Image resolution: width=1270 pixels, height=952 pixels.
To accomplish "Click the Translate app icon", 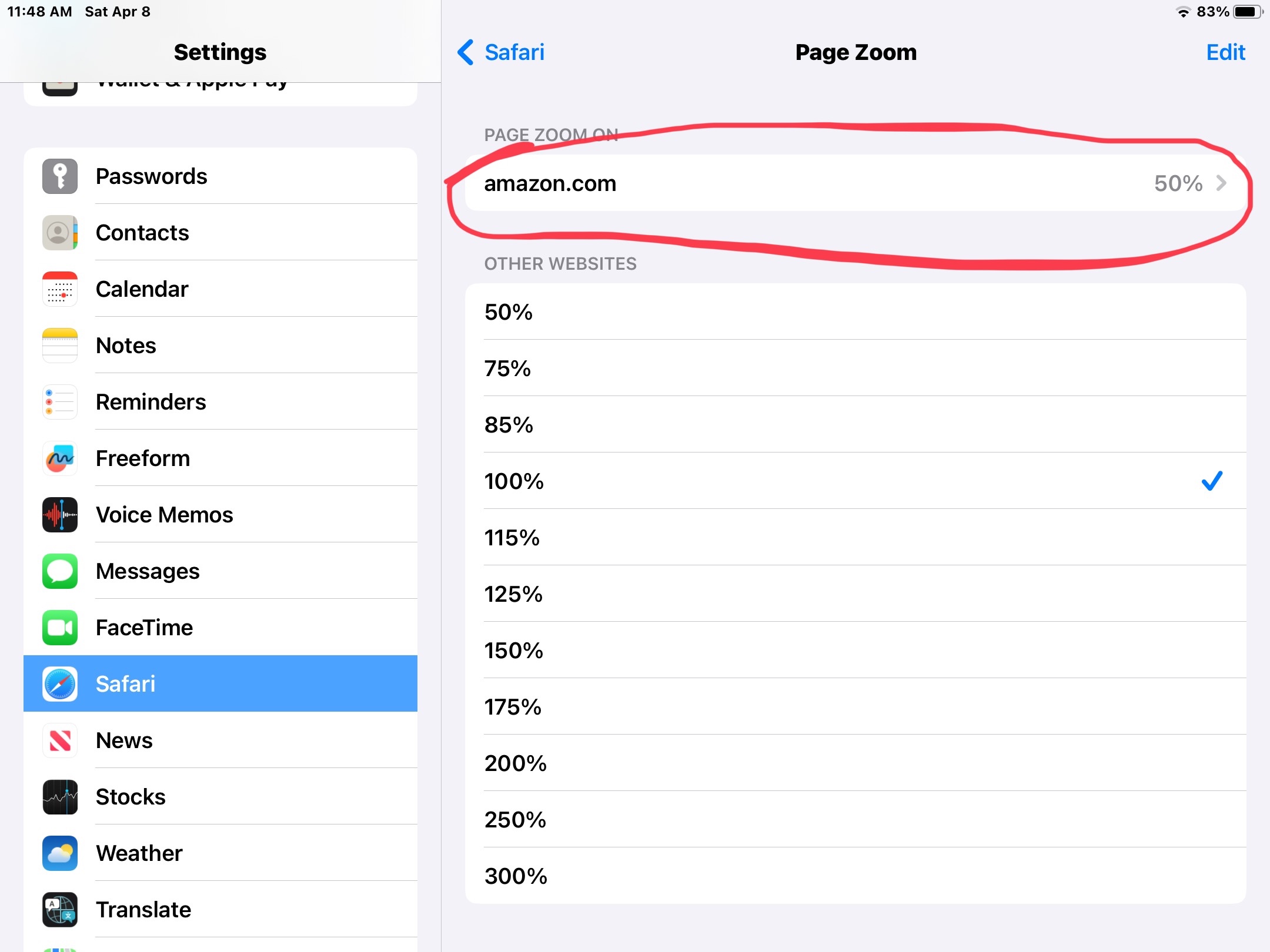I will [59, 910].
